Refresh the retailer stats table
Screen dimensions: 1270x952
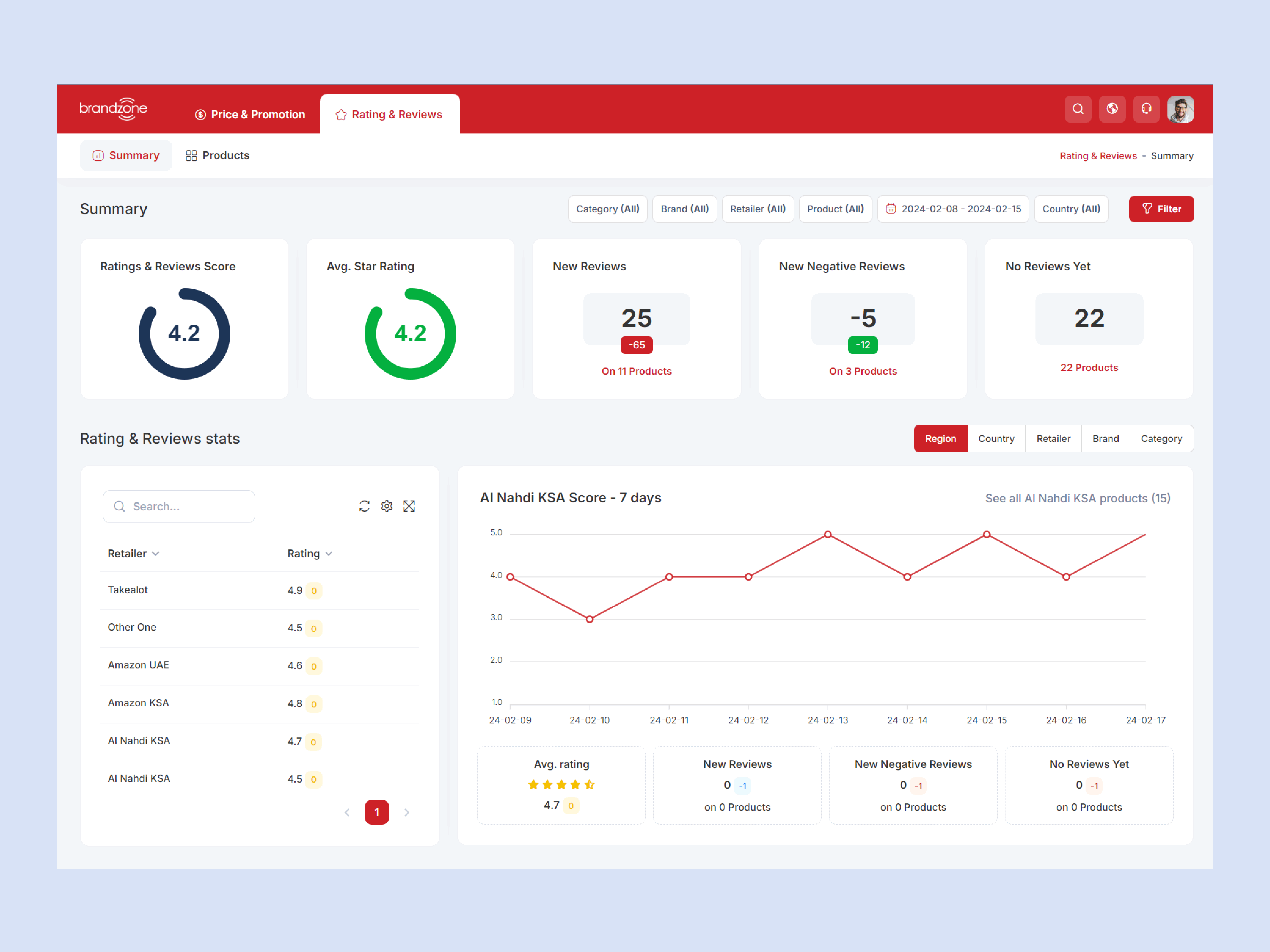(365, 506)
